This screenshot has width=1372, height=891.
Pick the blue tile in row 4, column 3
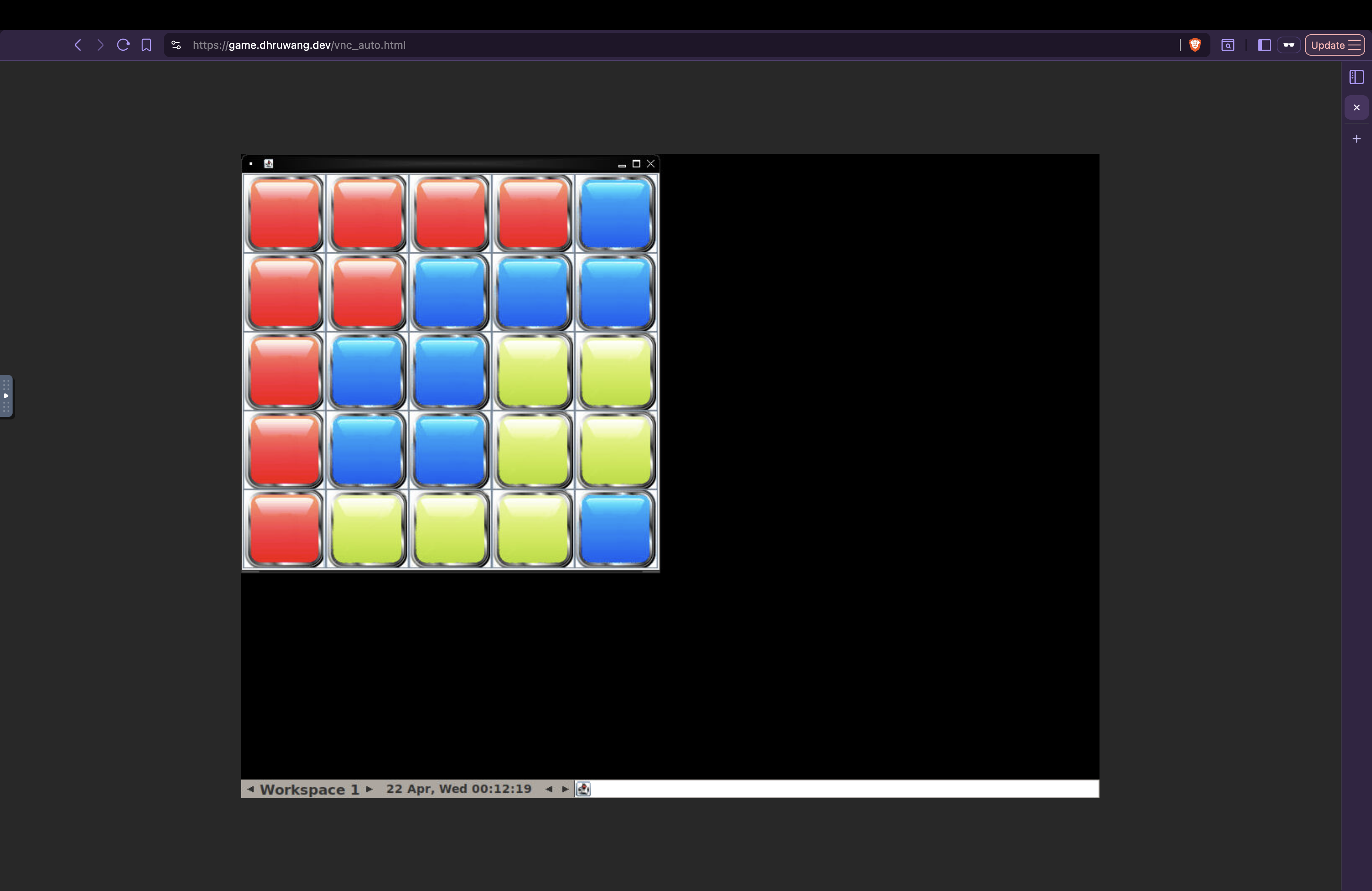(x=450, y=451)
